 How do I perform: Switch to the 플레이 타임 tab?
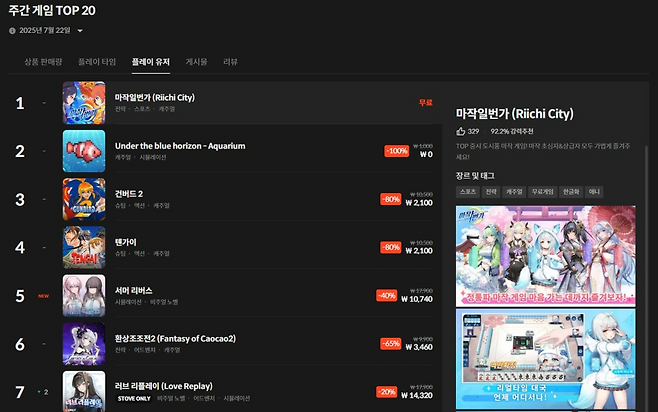click(x=97, y=62)
